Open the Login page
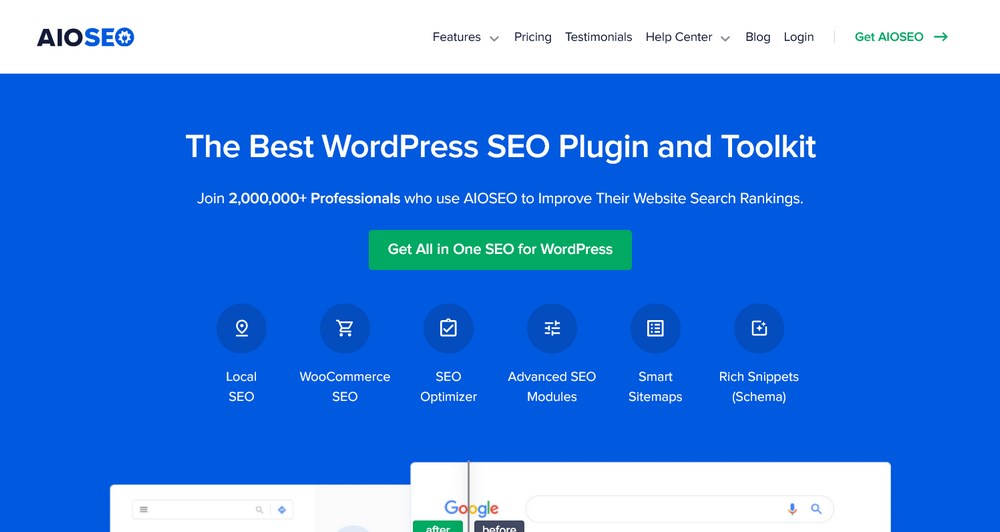This screenshot has height=532, width=1000. (798, 37)
